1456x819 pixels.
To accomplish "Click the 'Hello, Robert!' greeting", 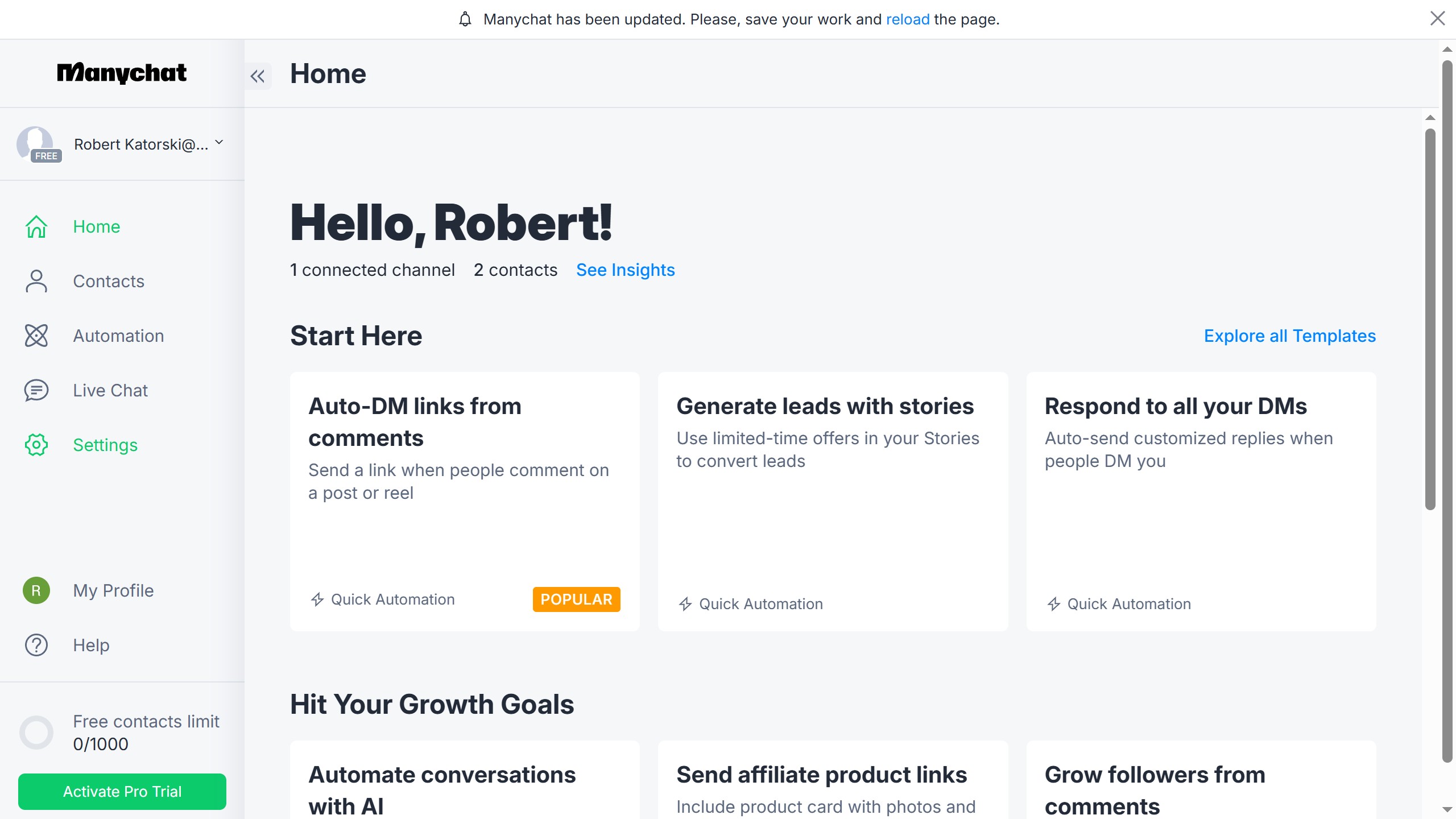I will point(451,223).
